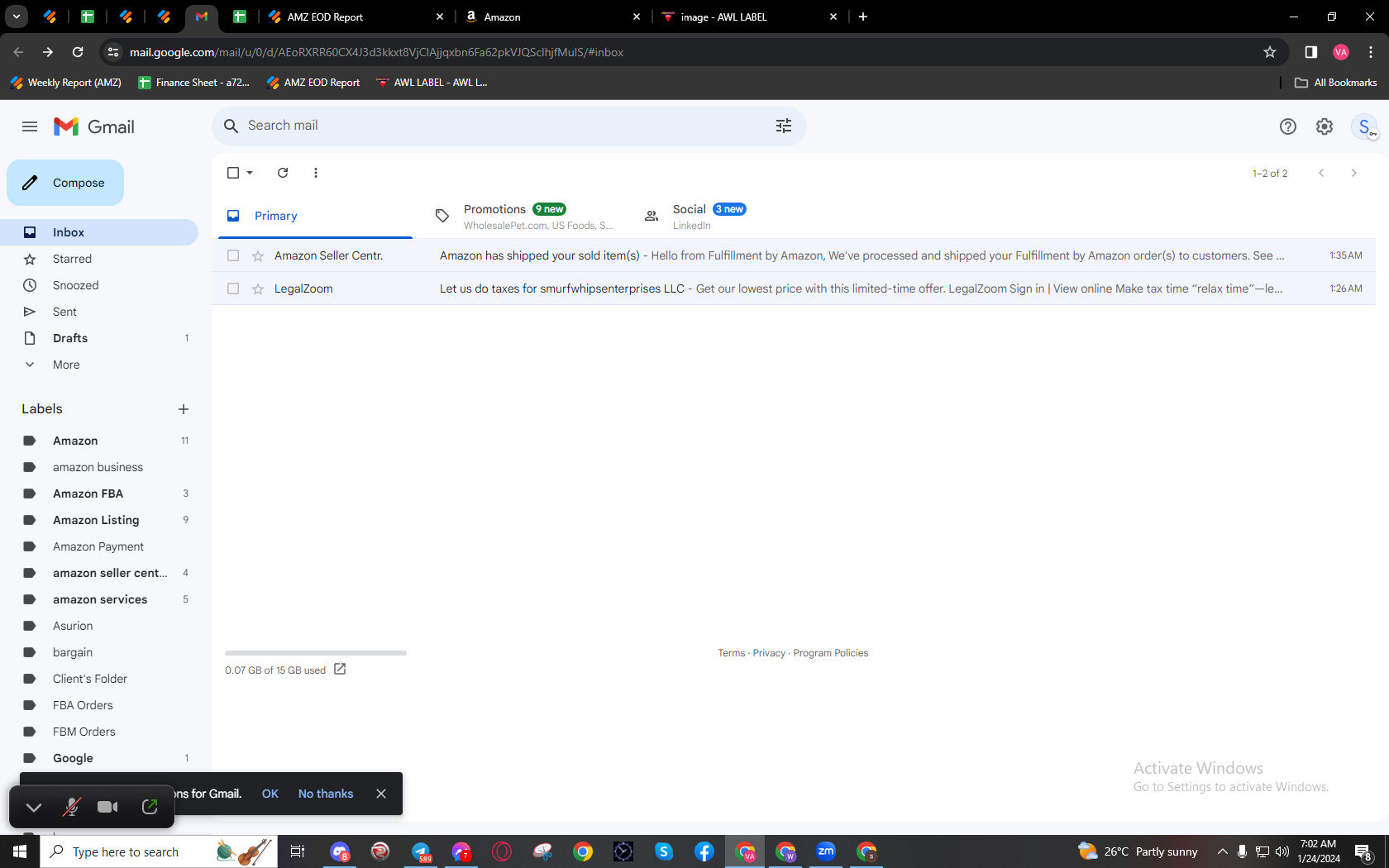Tick the select-all emails checkbox
This screenshot has width=1389, height=868.
(233, 173)
